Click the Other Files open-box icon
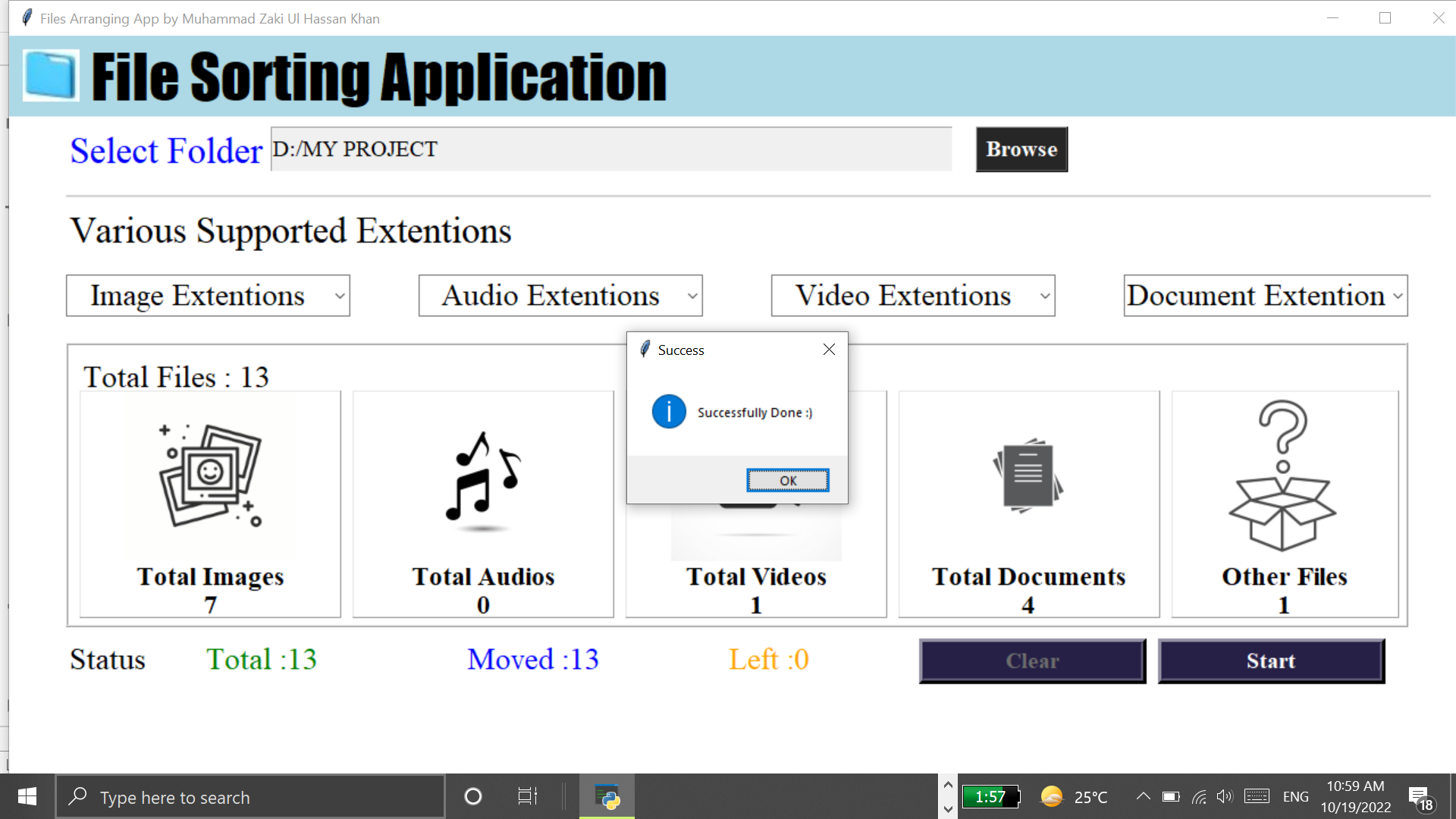Screen dimensions: 1456x819 (1285, 478)
